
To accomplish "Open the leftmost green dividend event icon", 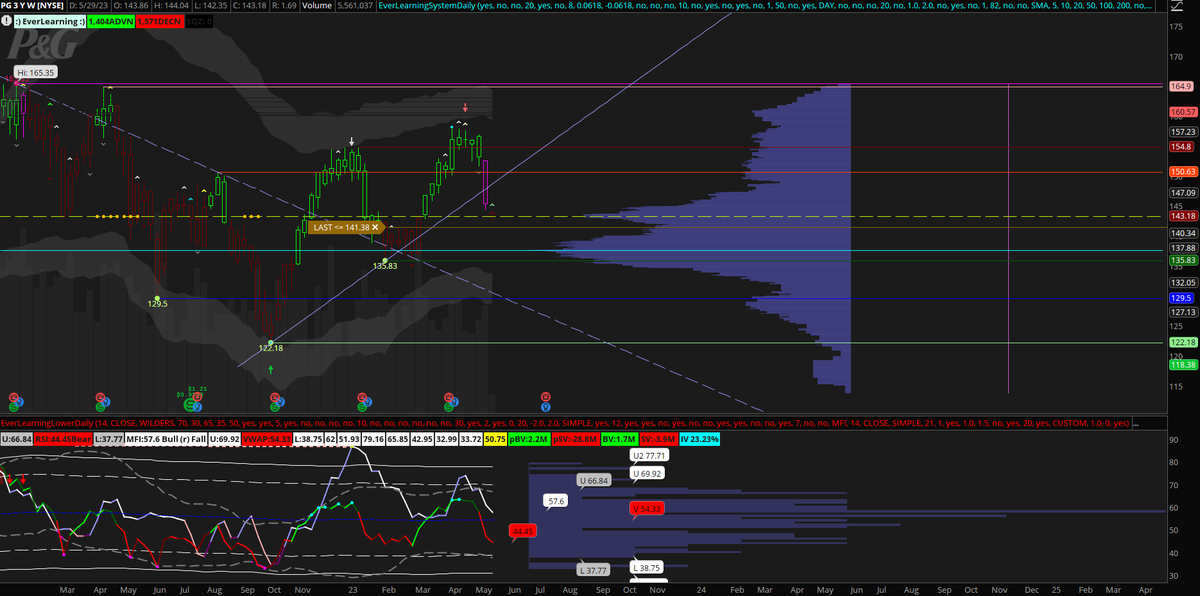I will pyautogui.click(x=14, y=406).
